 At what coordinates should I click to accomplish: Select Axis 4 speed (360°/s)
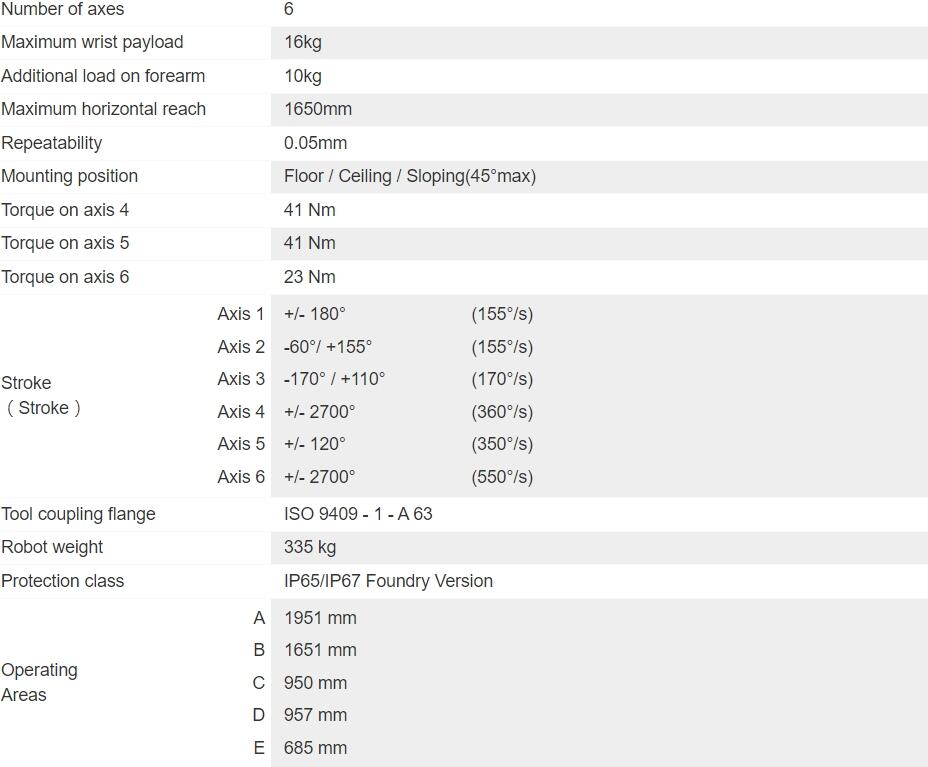point(502,412)
